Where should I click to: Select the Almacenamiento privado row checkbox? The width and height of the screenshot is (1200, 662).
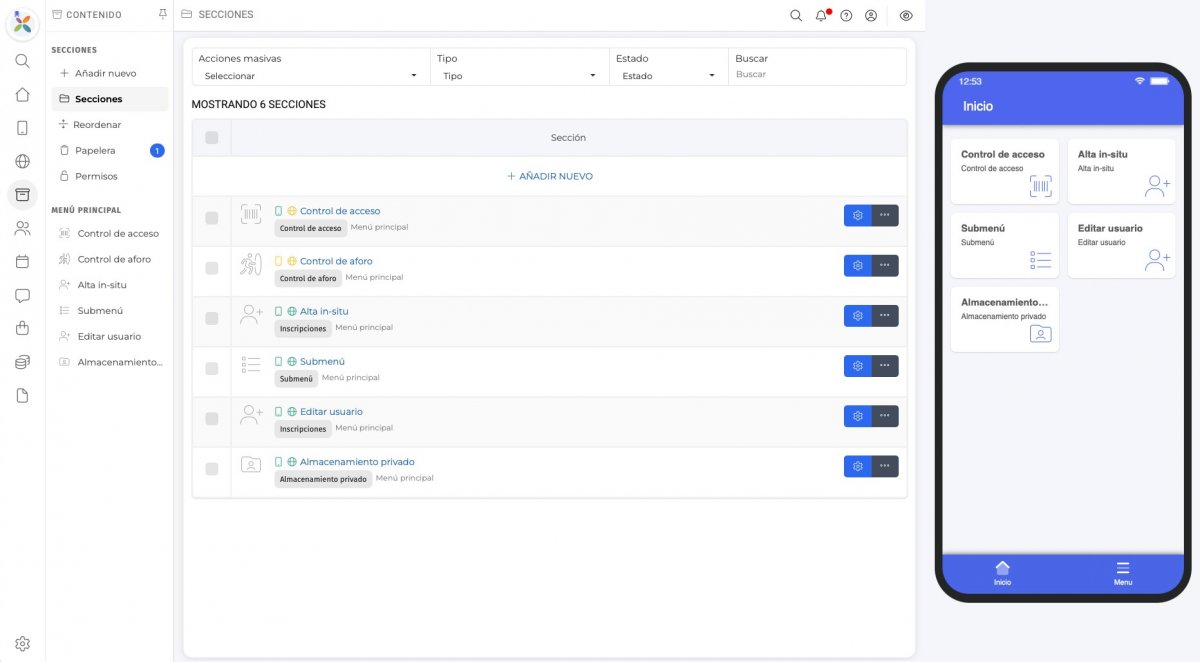[211, 469]
